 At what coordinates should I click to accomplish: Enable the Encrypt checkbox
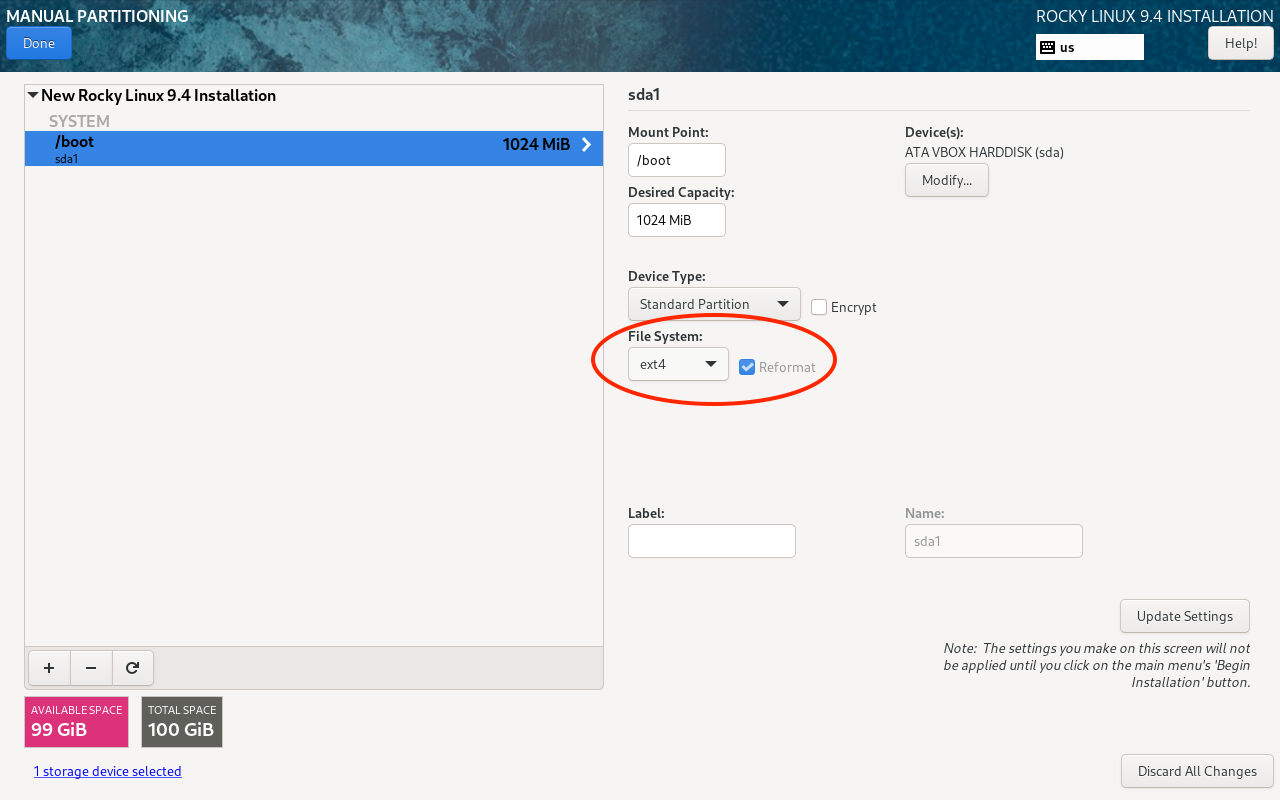[819, 307]
